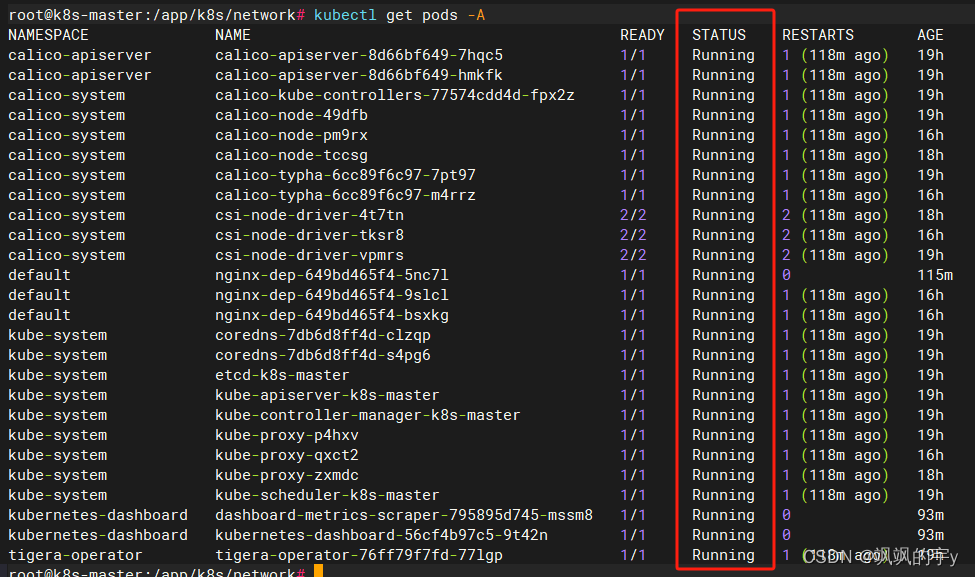
Task: Click the kubectl get pods command text
Action: (x=399, y=15)
